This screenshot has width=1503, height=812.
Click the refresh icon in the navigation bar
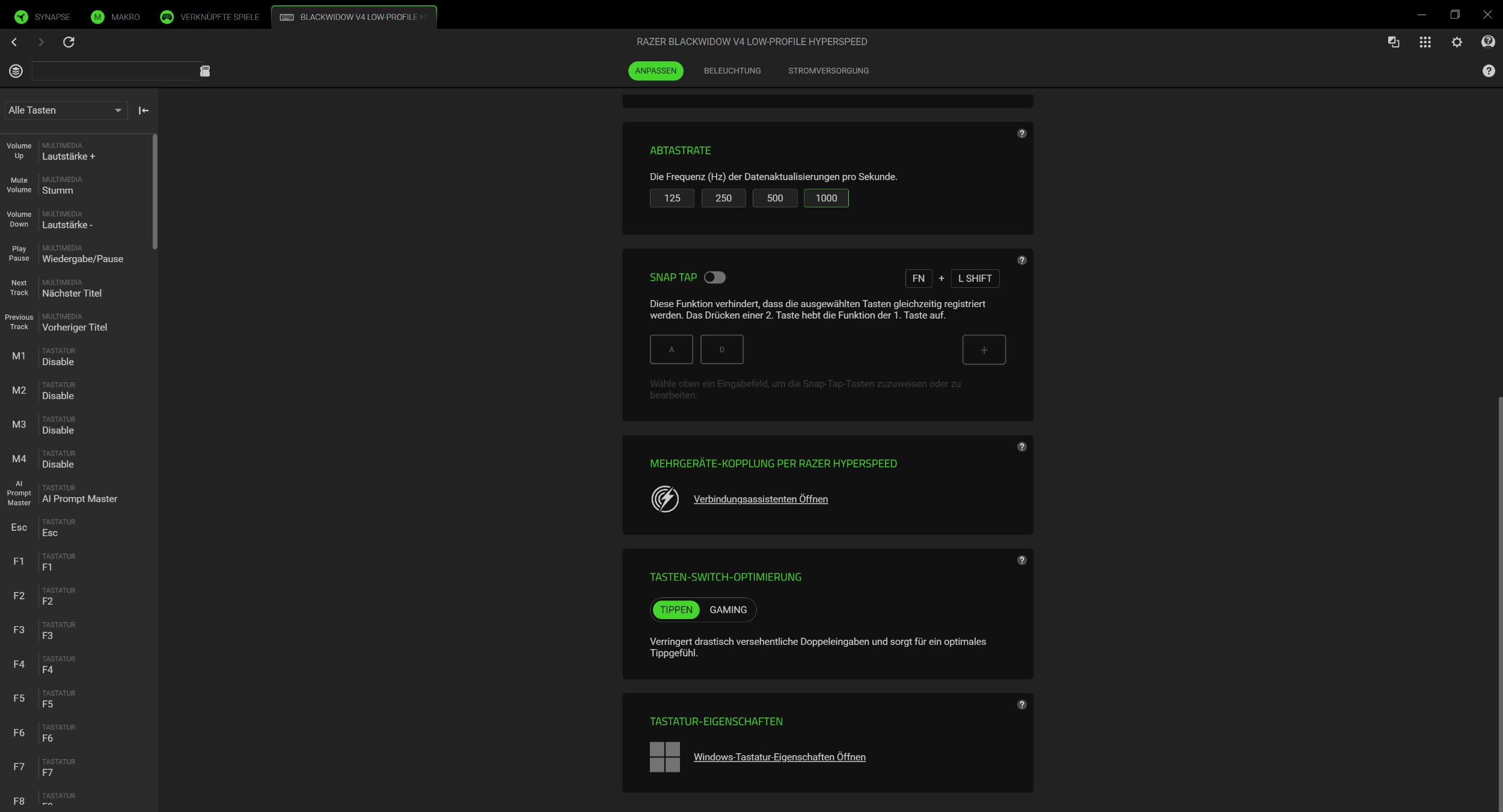(x=69, y=42)
